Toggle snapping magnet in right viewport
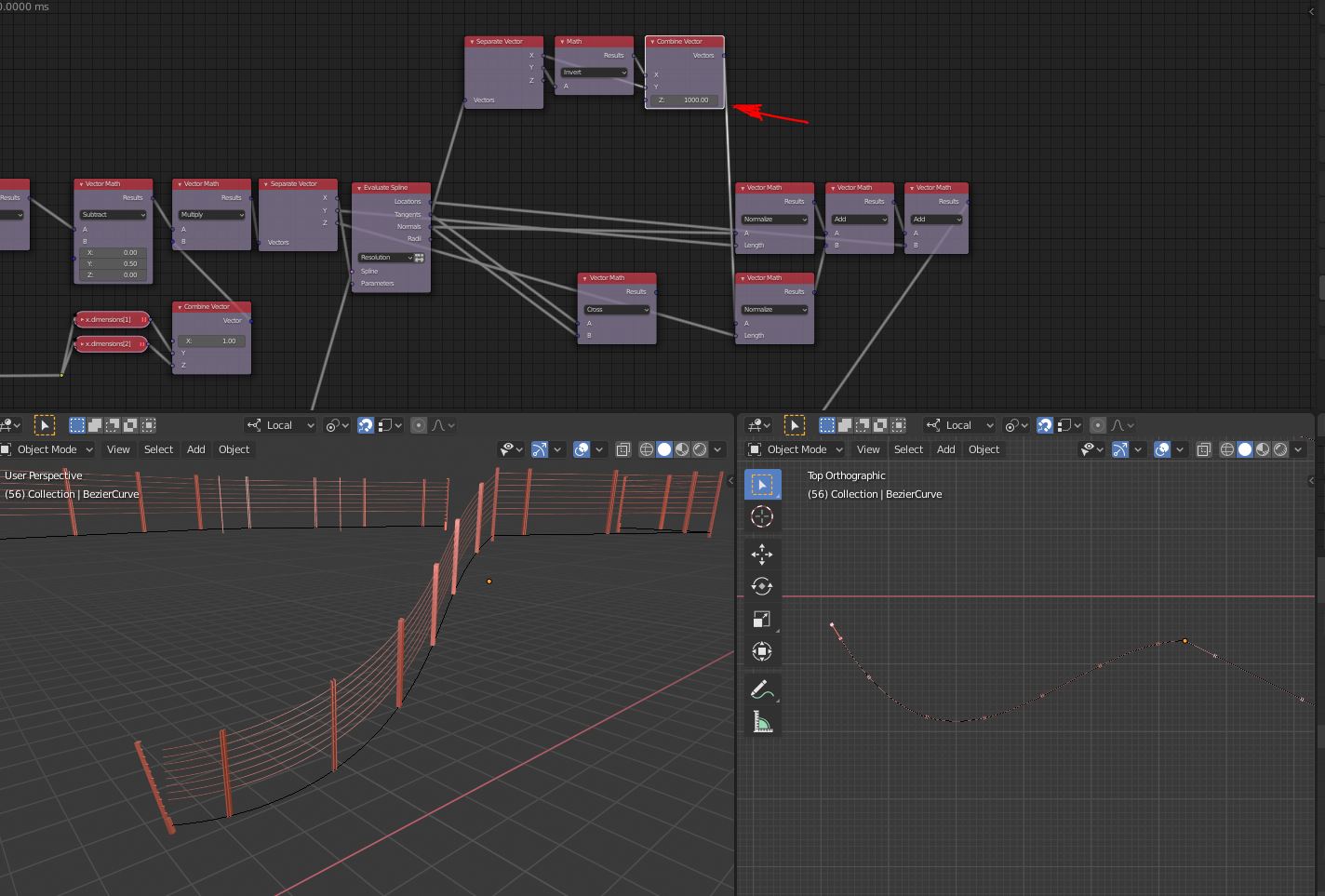The width and height of the screenshot is (1325, 896). pos(1045,425)
